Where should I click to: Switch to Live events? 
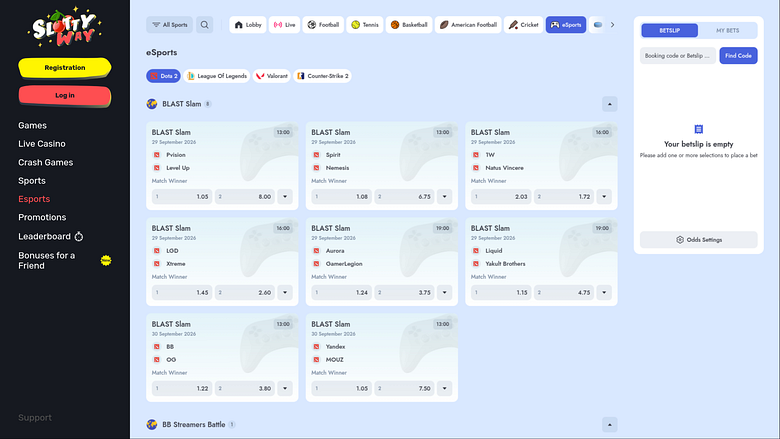[x=285, y=25]
